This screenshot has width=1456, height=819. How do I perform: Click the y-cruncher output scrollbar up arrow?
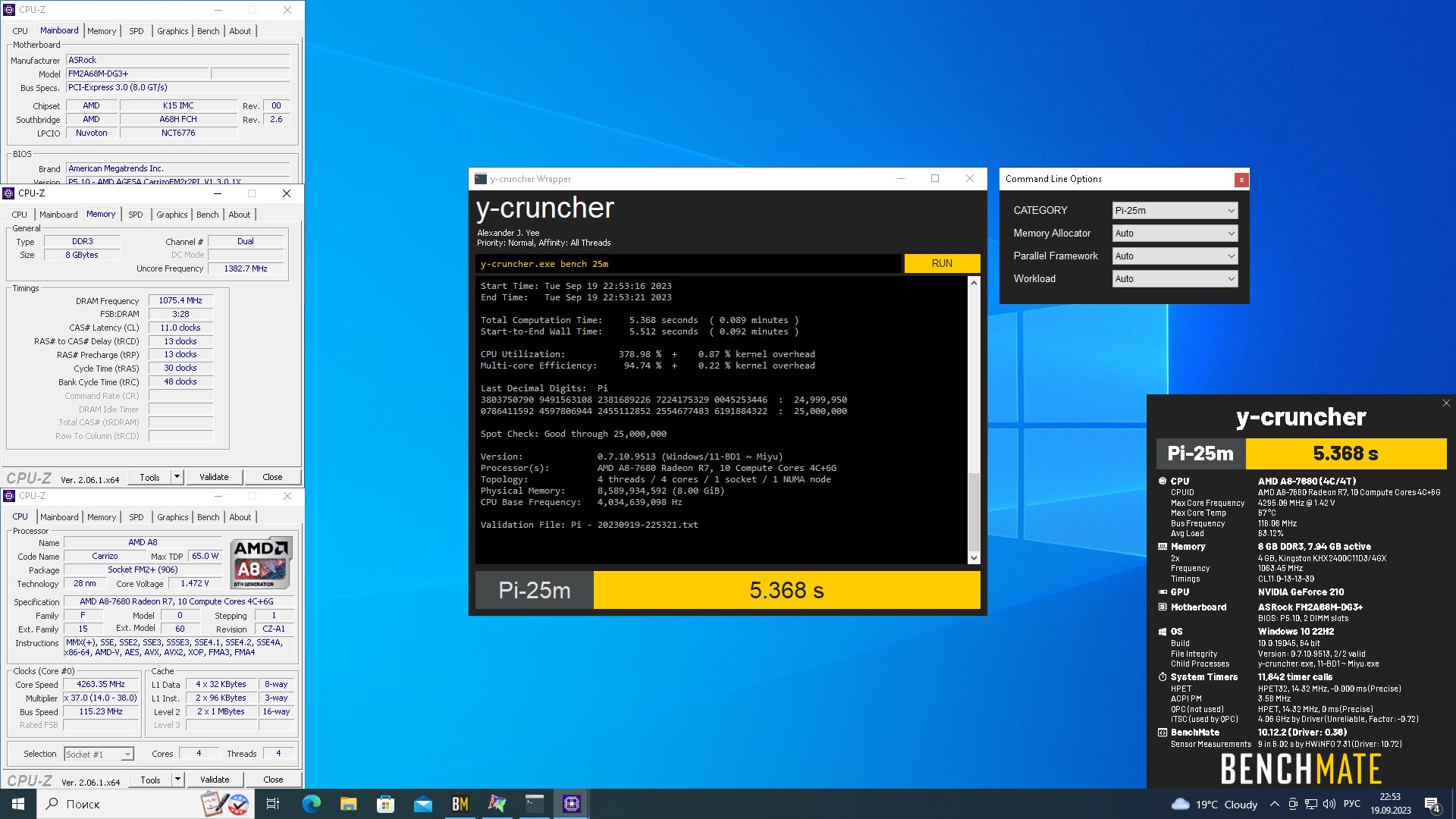[974, 283]
